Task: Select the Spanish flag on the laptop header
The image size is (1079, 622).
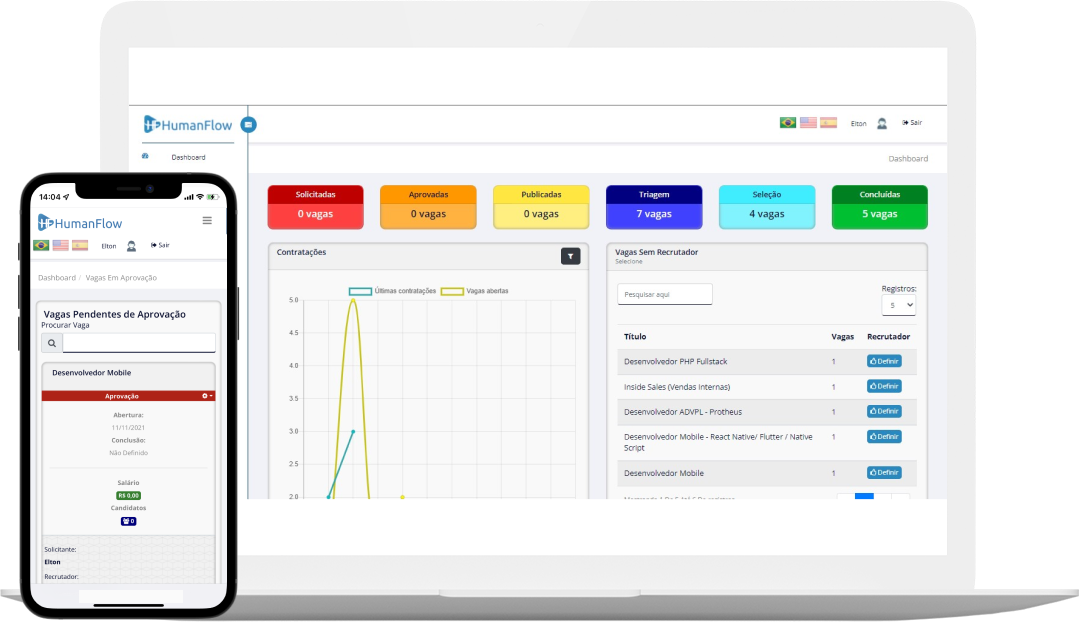Action: pos(829,122)
